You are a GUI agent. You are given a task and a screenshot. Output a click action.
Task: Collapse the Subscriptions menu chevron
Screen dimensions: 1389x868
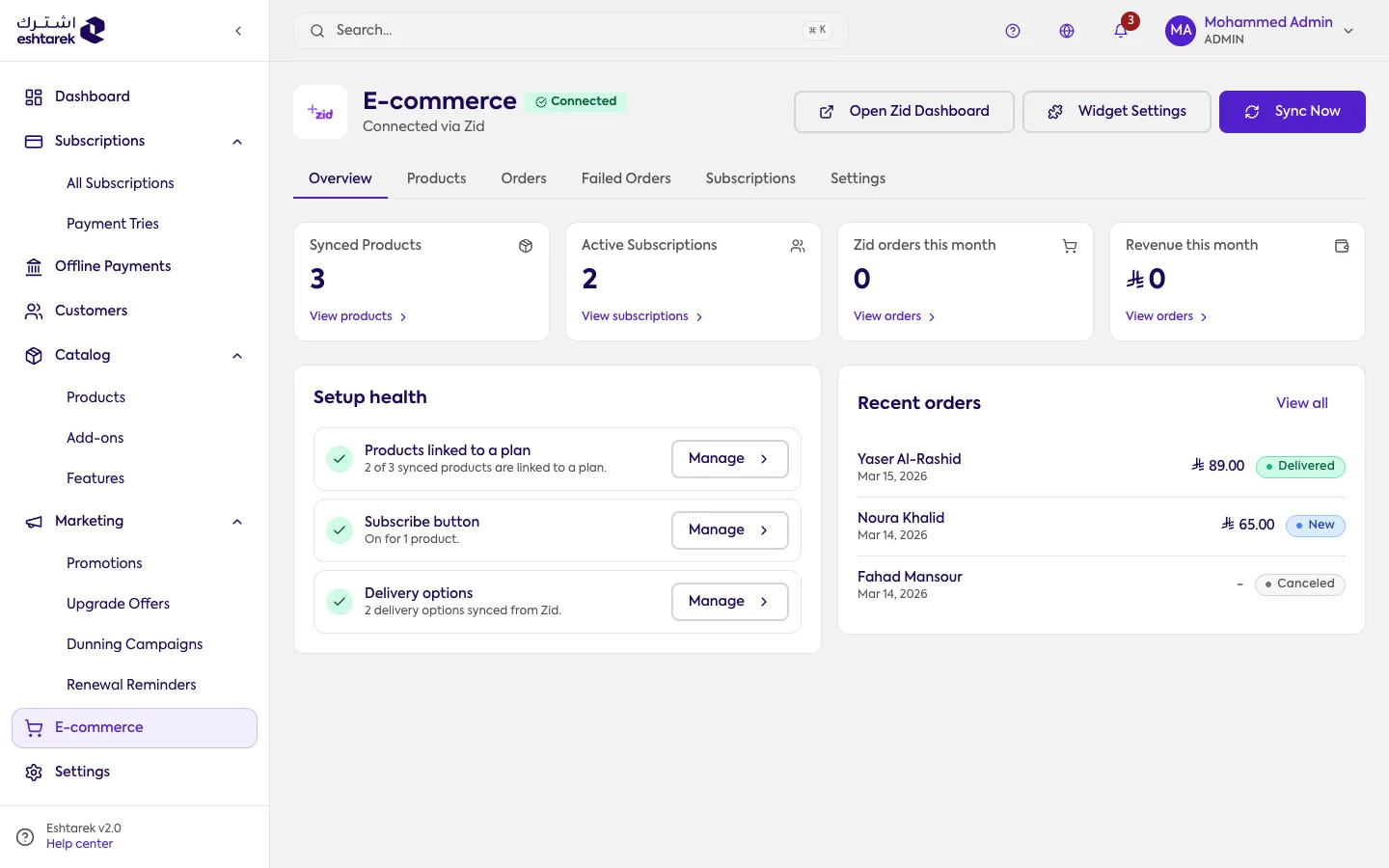237,142
